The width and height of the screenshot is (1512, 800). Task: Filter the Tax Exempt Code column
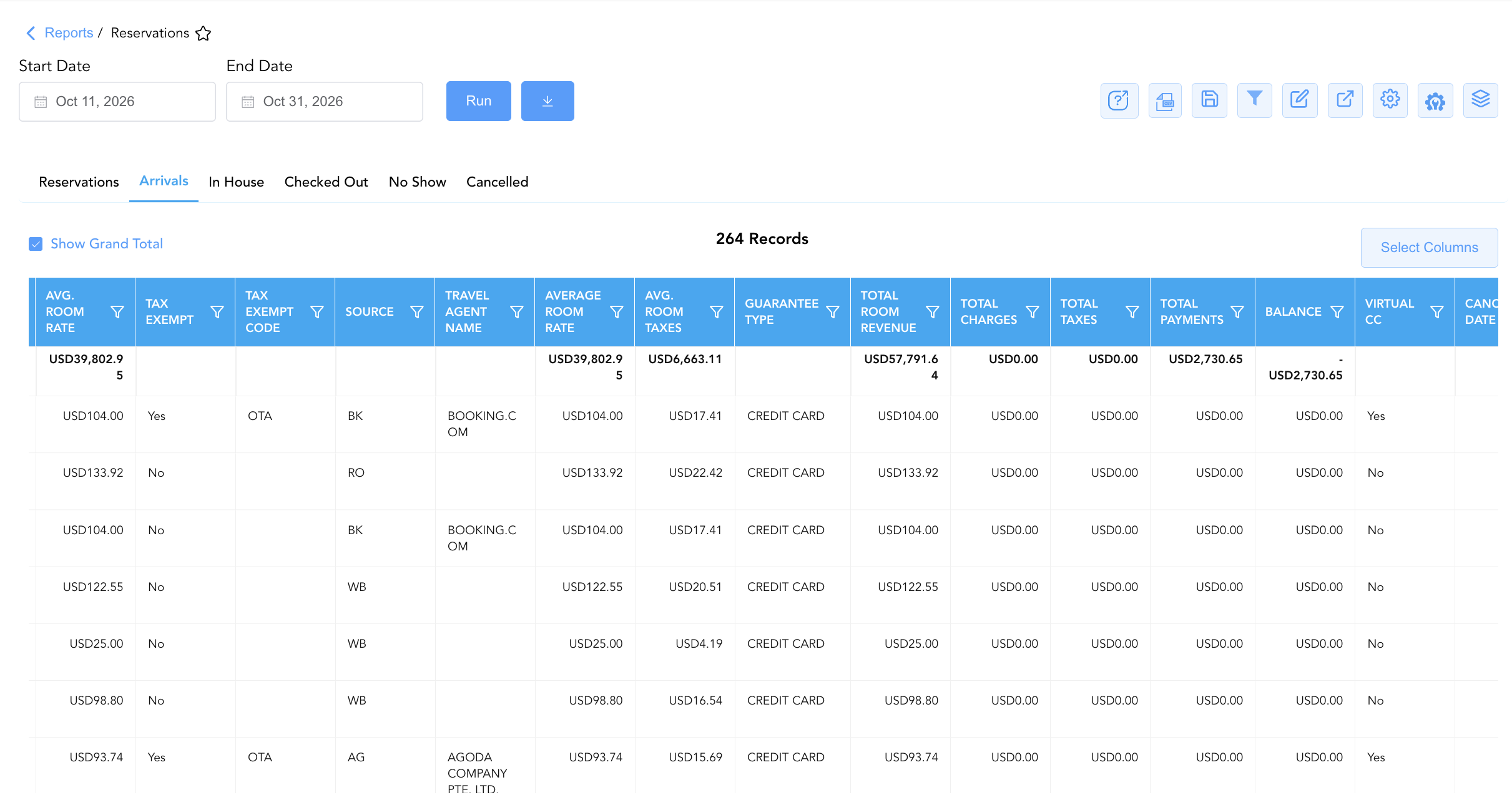(x=317, y=311)
